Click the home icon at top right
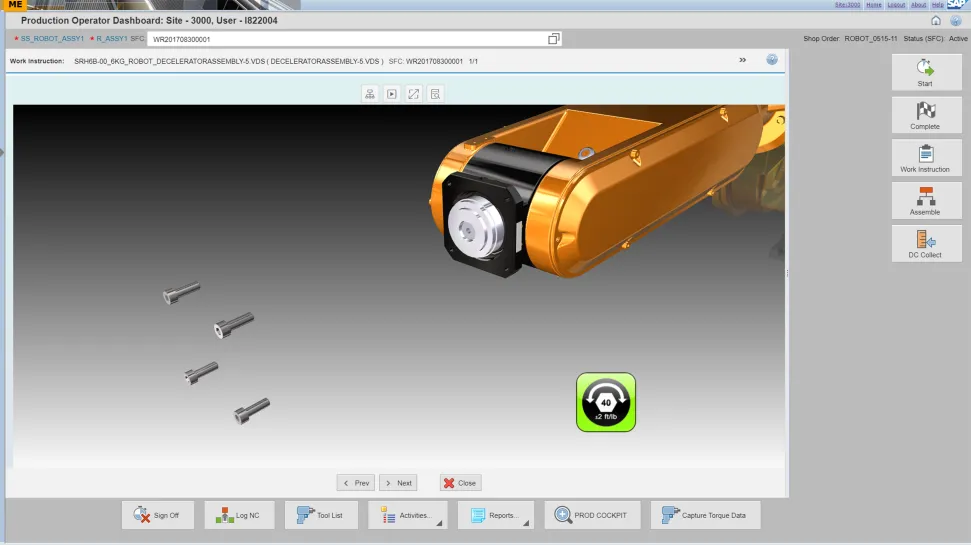 [x=935, y=20]
